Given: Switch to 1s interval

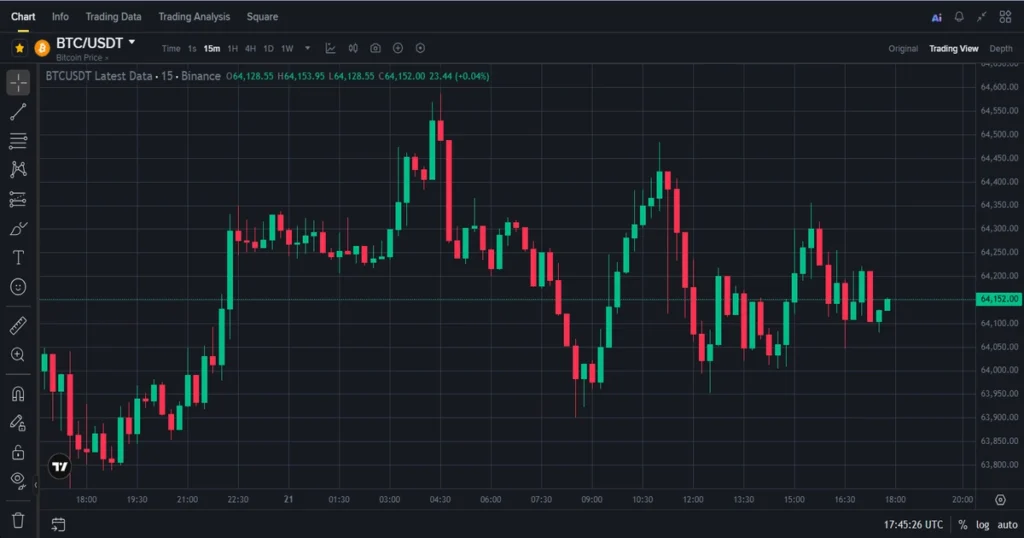Looking at the screenshot, I should [192, 48].
